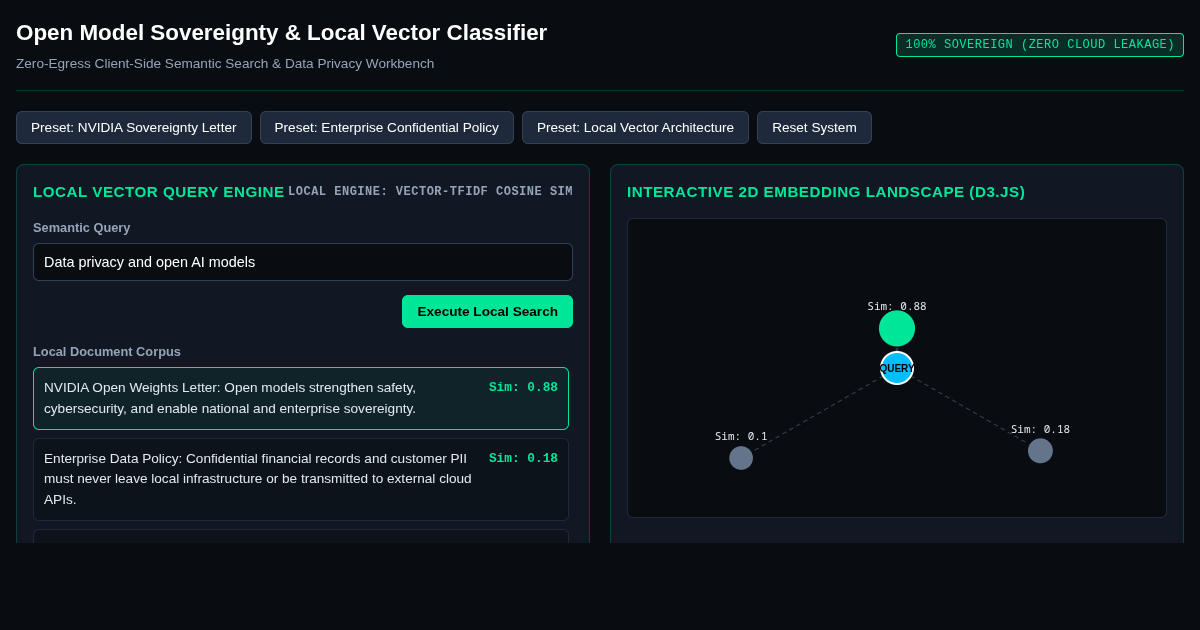This screenshot has height=630, width=1200.
Task: Click the Local Vector Query Engine heading
Action: [159, 191]
